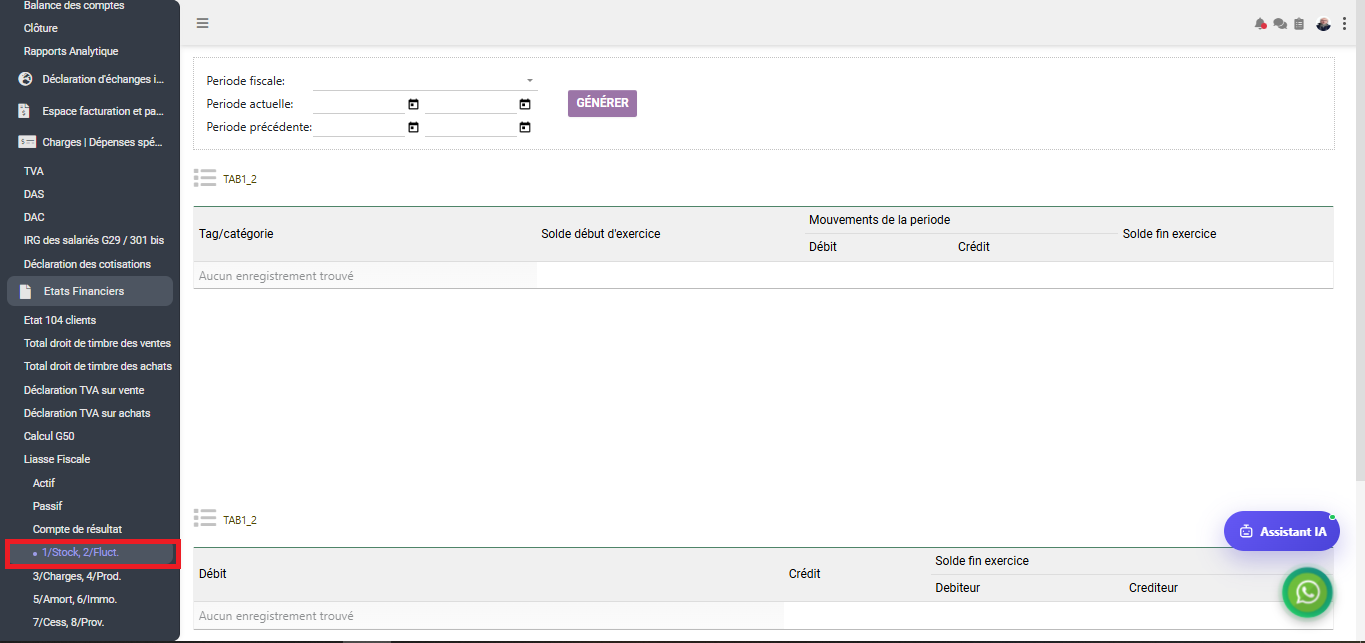Open calendar for Periode précédente start date
Screen dimensions: 1365x643
point(413,127)
